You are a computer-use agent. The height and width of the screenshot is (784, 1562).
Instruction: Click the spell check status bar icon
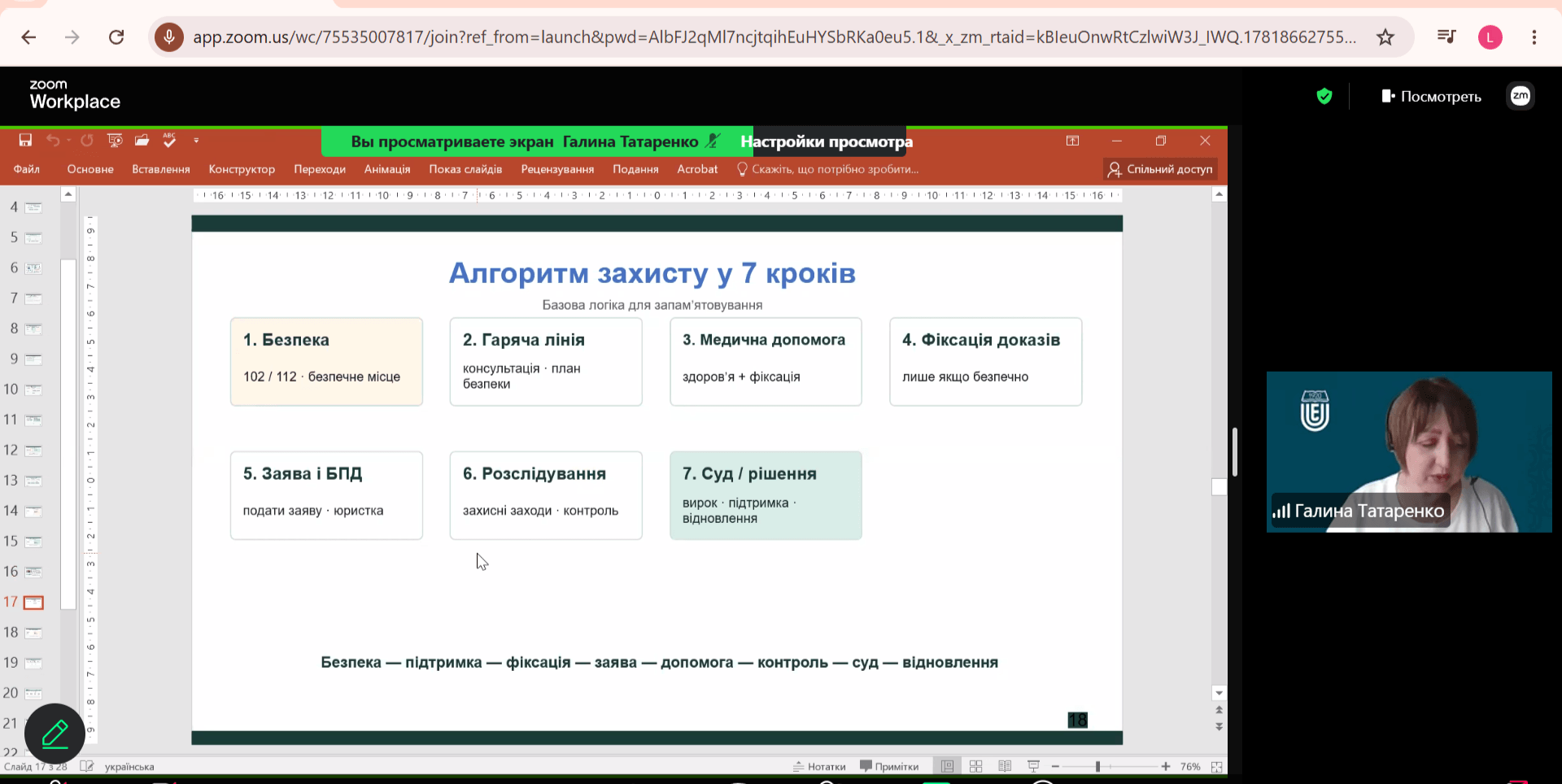87,766
